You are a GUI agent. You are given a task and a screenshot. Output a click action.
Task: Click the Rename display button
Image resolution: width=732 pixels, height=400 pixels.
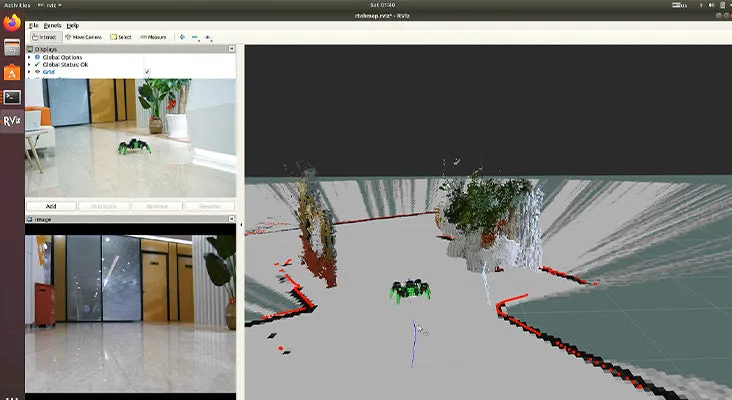(210, 206)
